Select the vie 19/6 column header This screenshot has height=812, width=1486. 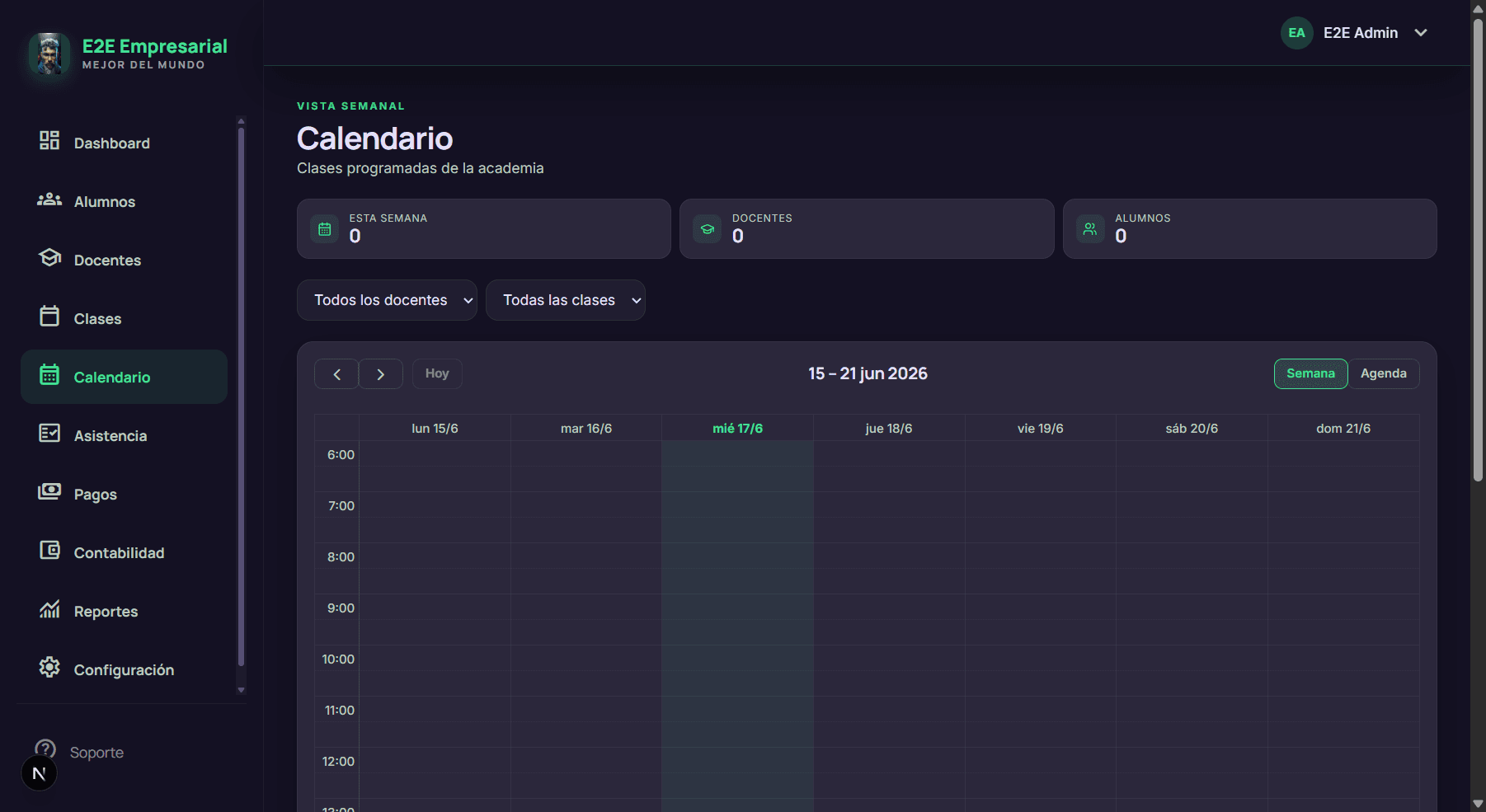[1040, 429]
